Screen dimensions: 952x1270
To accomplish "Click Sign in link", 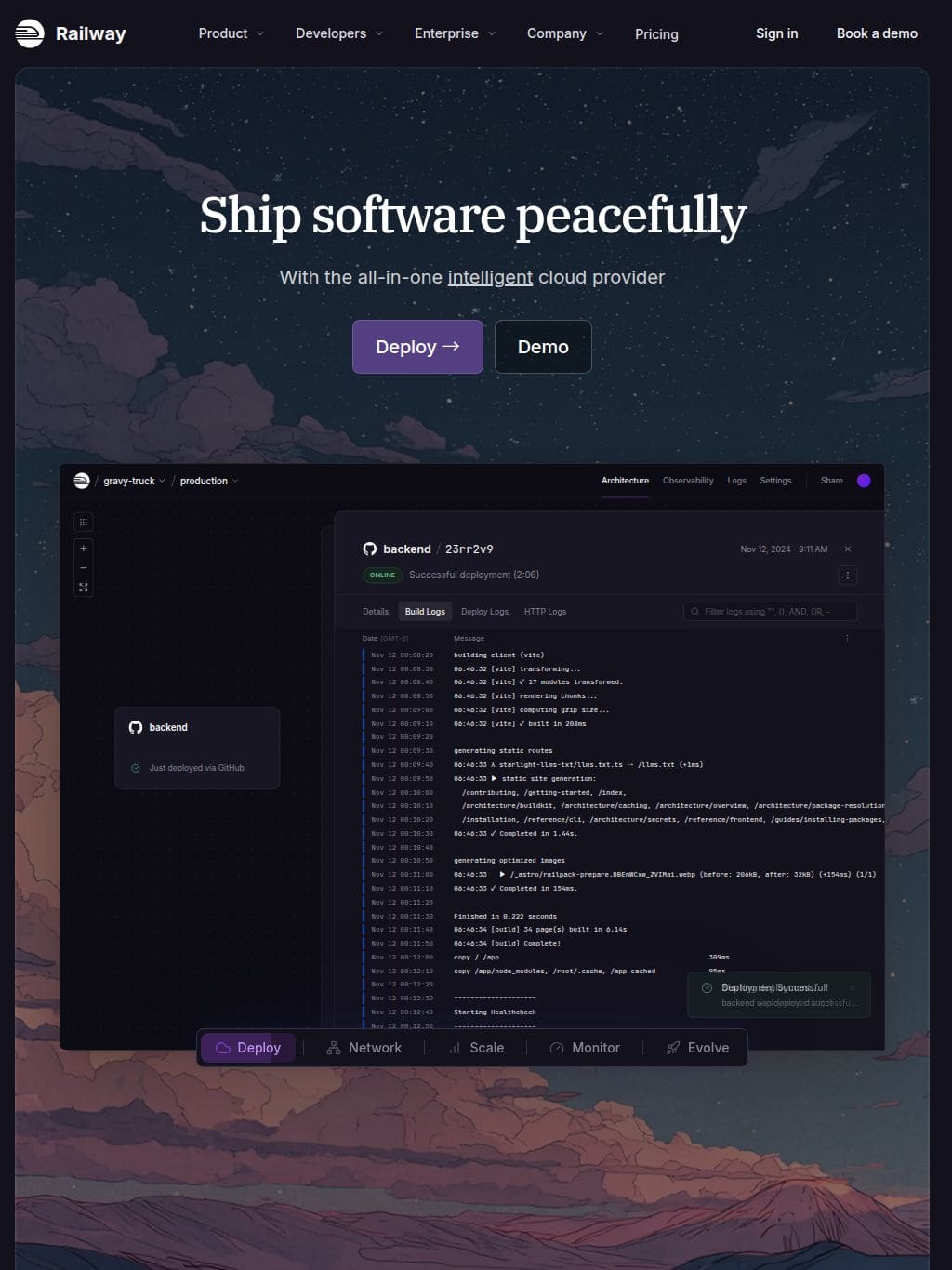I will tap(776, 33).
